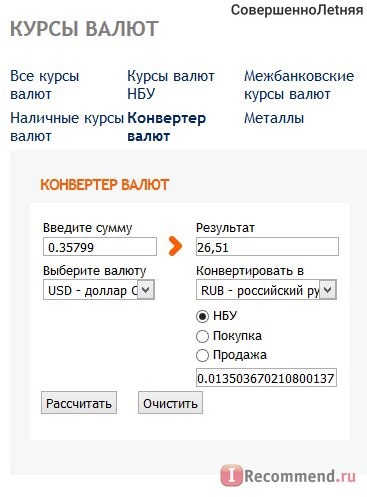
Task: Open Межбанковские курсы валют
Action: tap(299, 85)
